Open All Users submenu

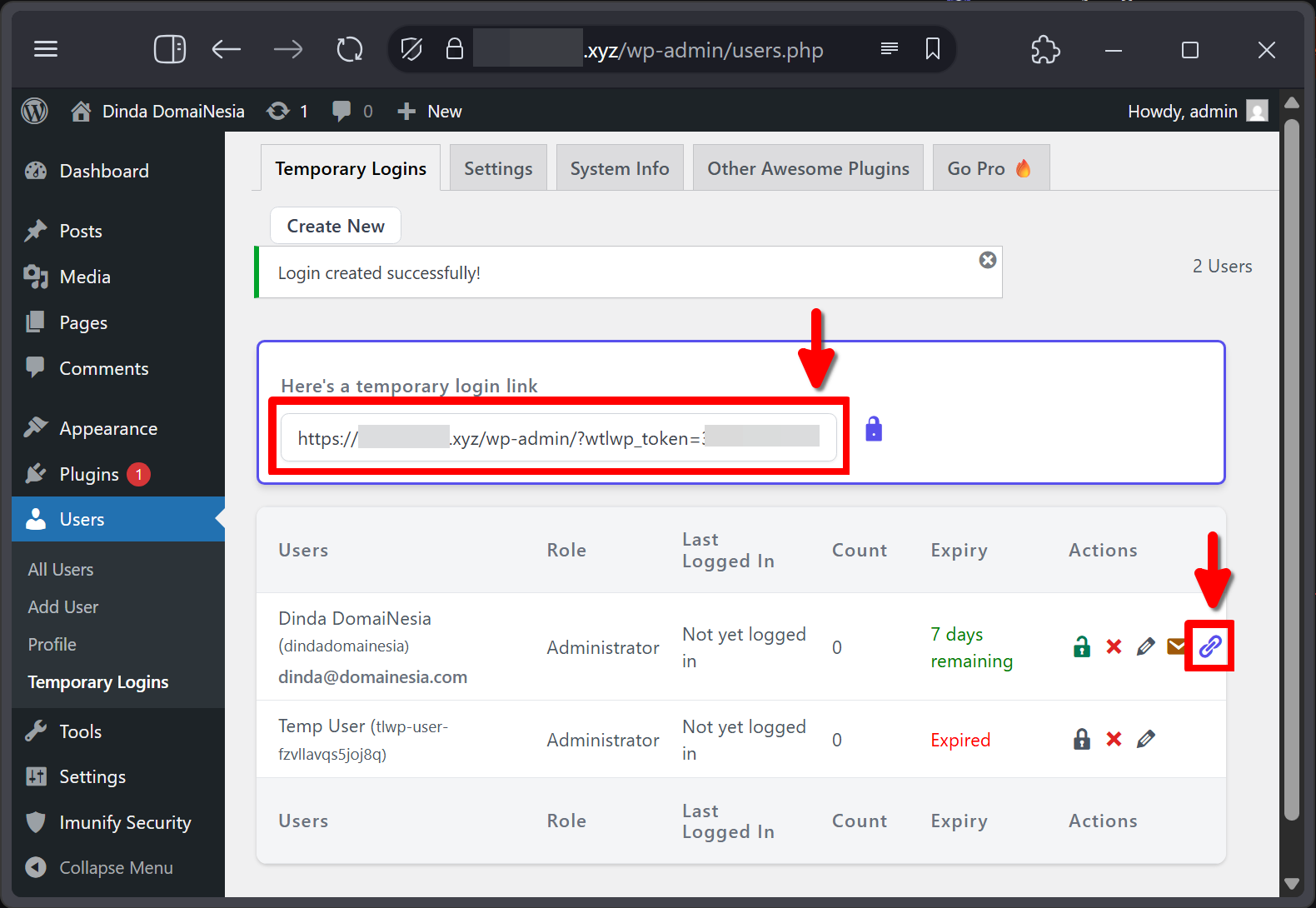61,570
